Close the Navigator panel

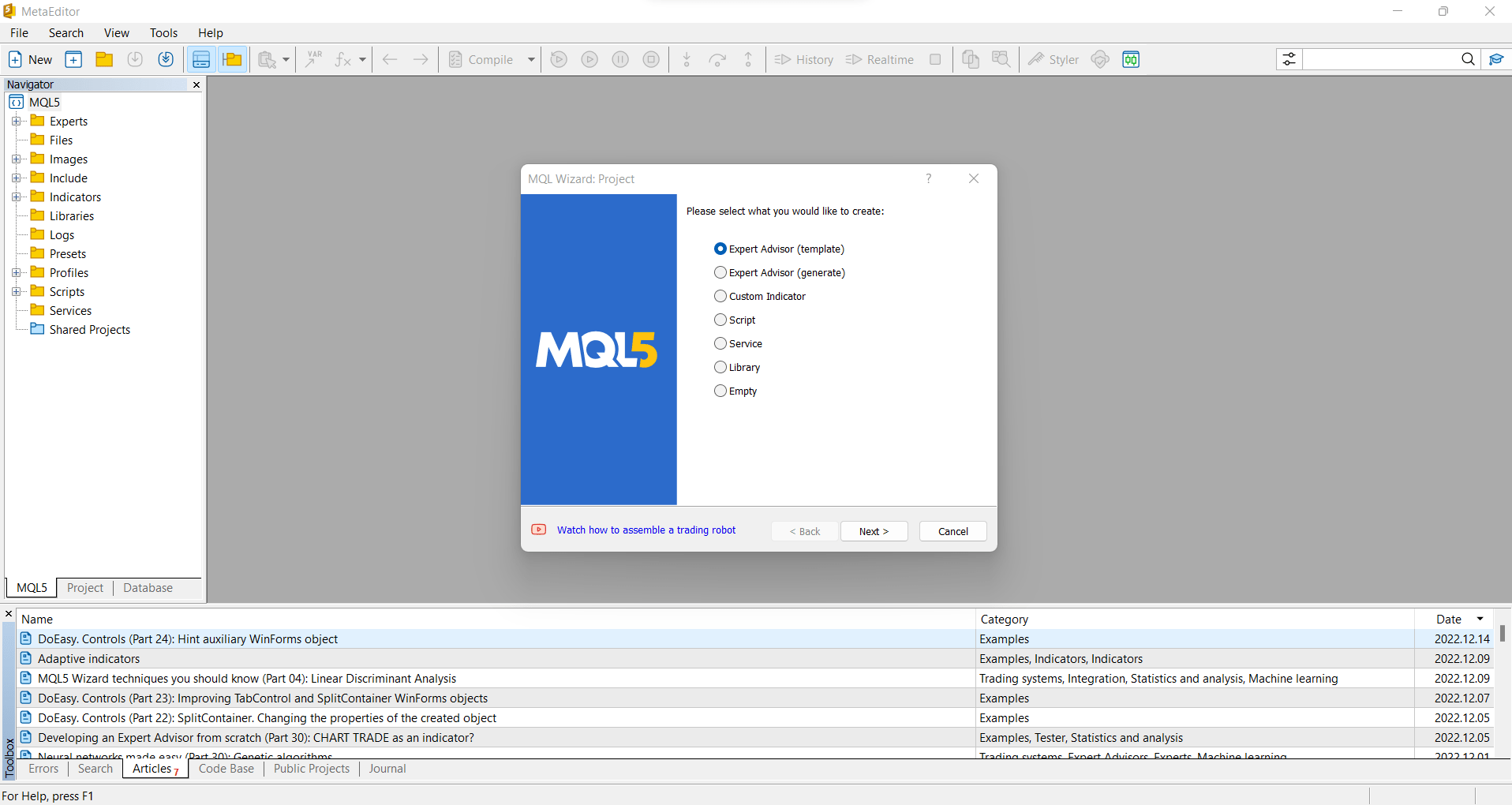tap(196, 84)
